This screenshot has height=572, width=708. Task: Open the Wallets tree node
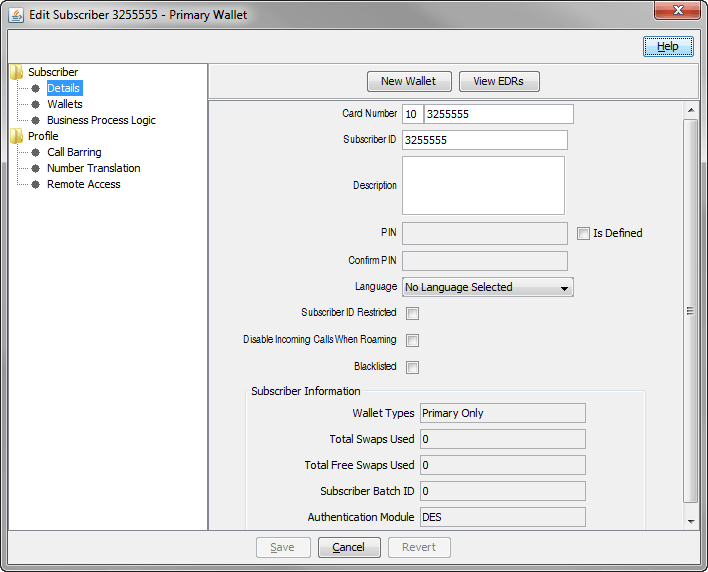pyautogui.click(x=65, y=104)
